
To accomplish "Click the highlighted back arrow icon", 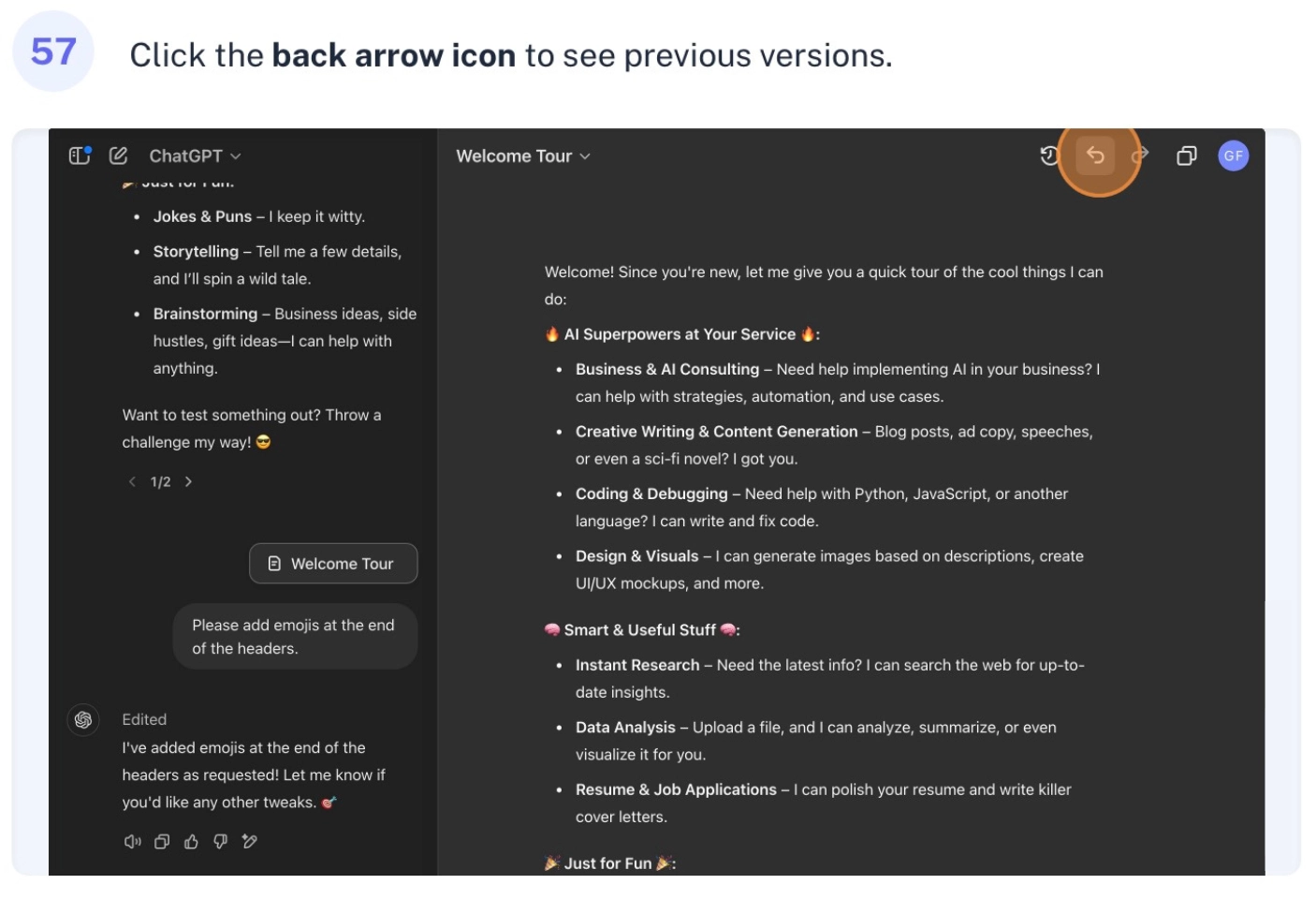I will pos(1095,155).
